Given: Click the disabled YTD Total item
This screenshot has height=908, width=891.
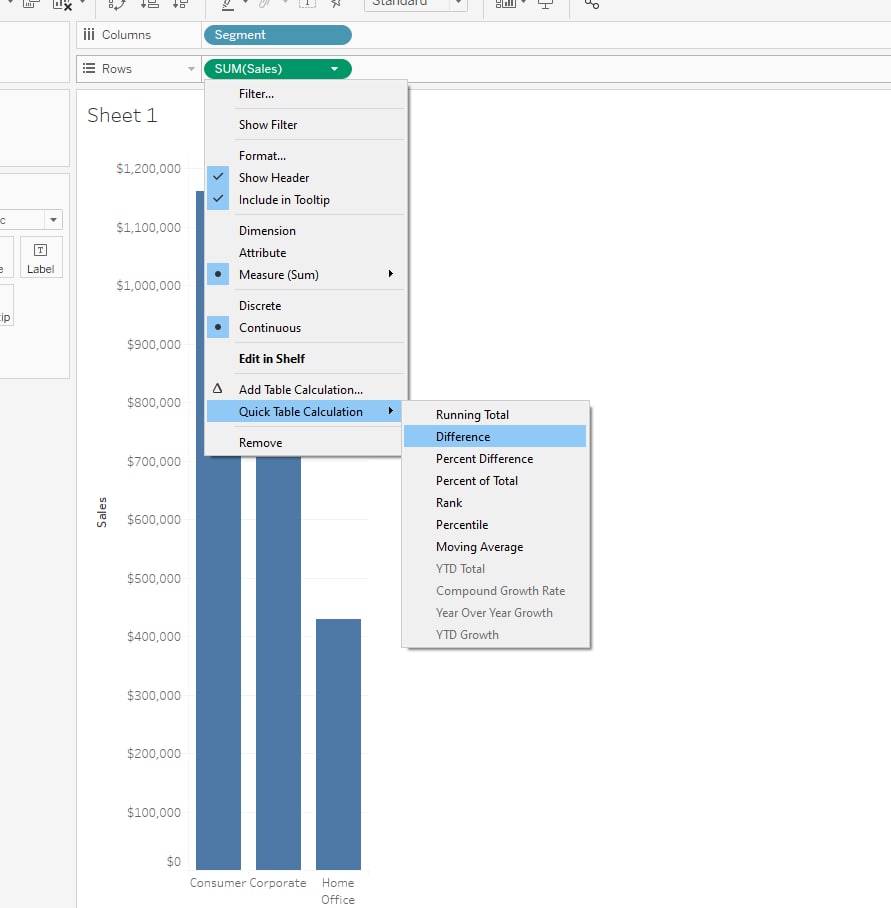Looking at the screenshot, I should pos(495,569).
